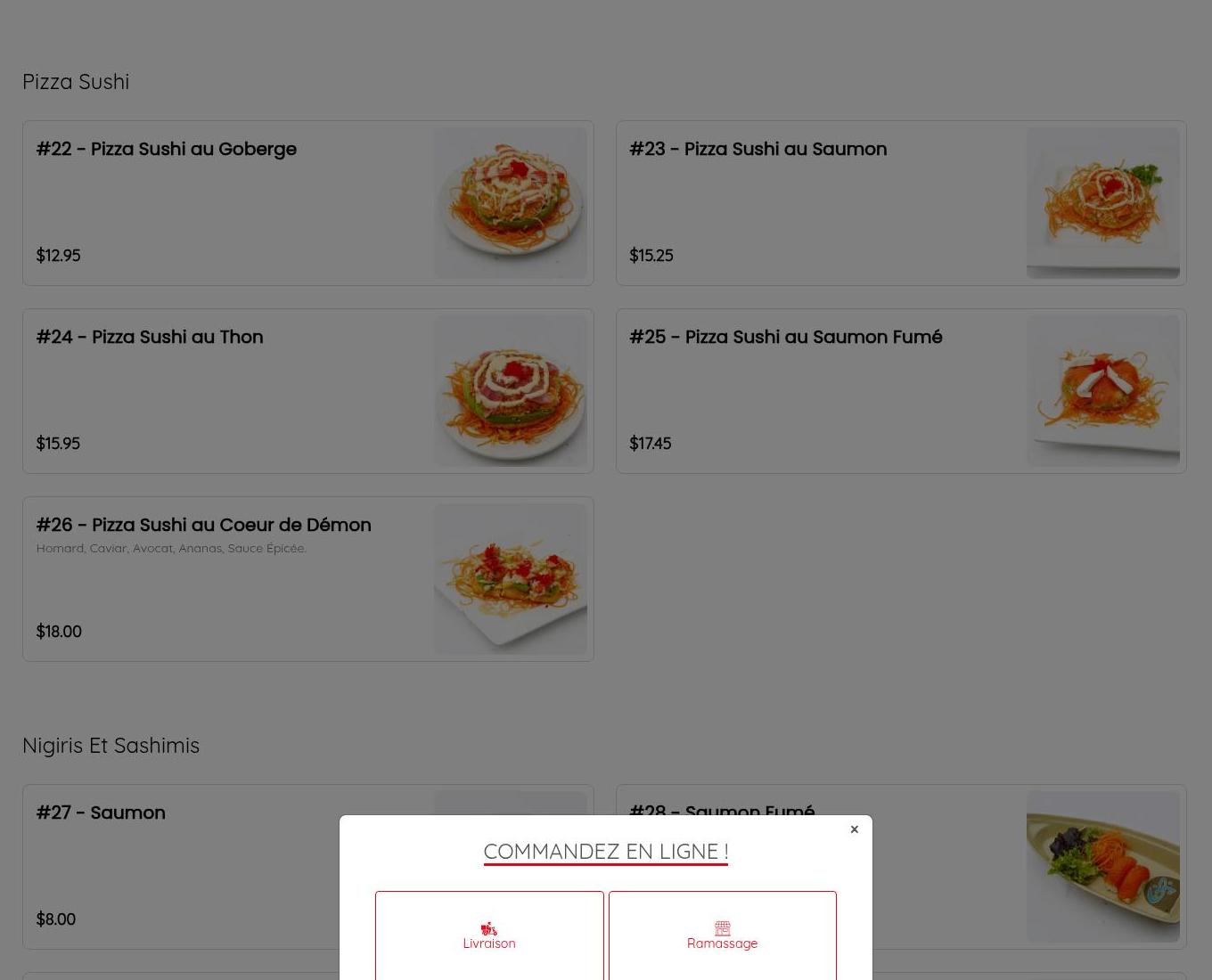Choose the Ramassage option
The height and width of the screenshot is (980, 1212).
click(x=722, y=935)
